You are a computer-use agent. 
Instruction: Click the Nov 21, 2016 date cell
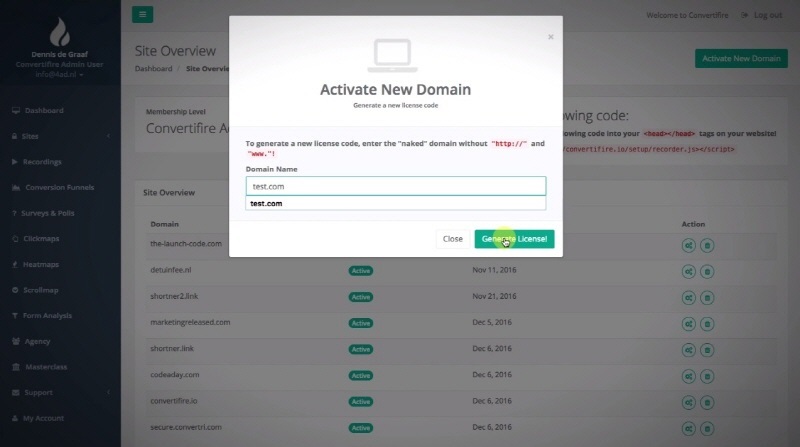494,296
